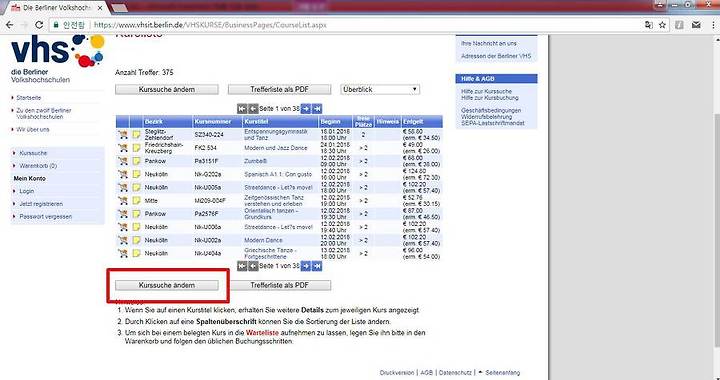Open yellow note icon for course Pa2576F

click(136, 214)
